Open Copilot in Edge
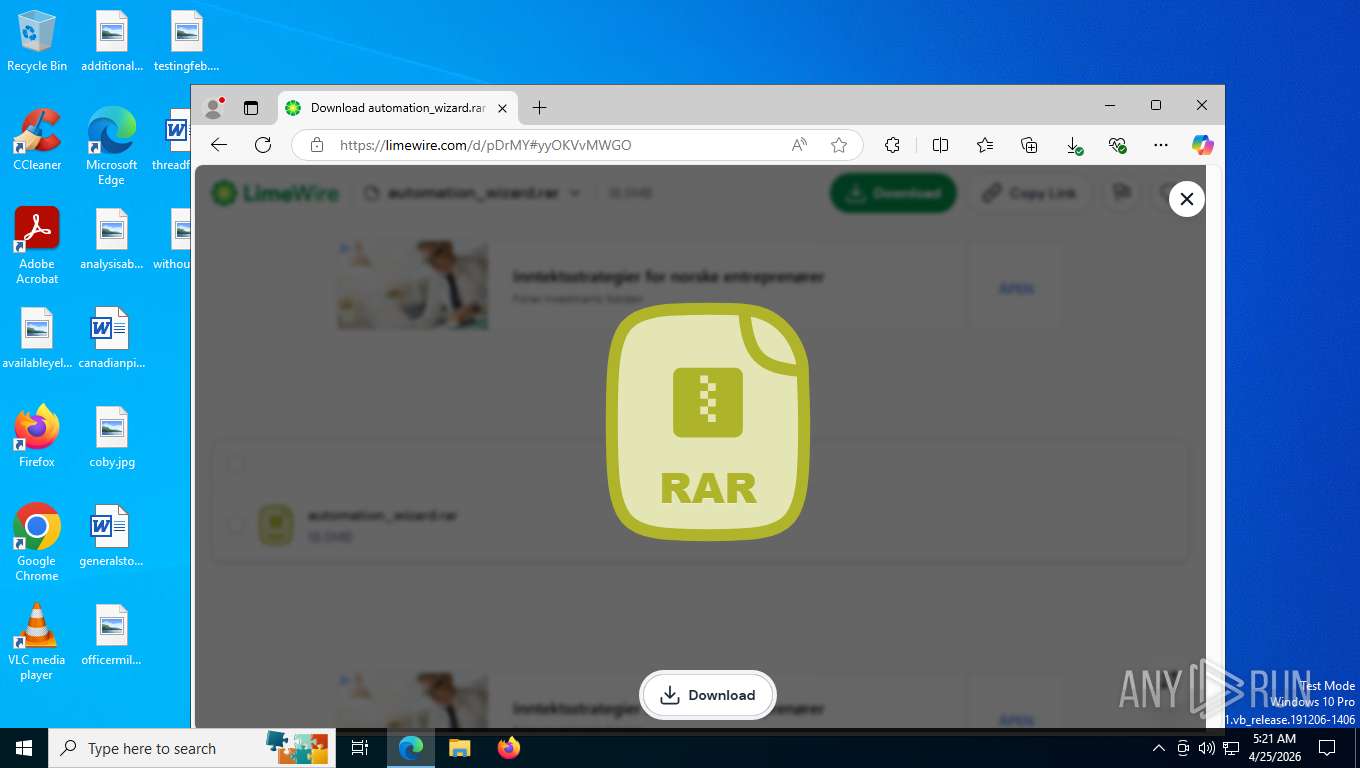Screen dimensions: 1360x768 tap(1203, 145)
